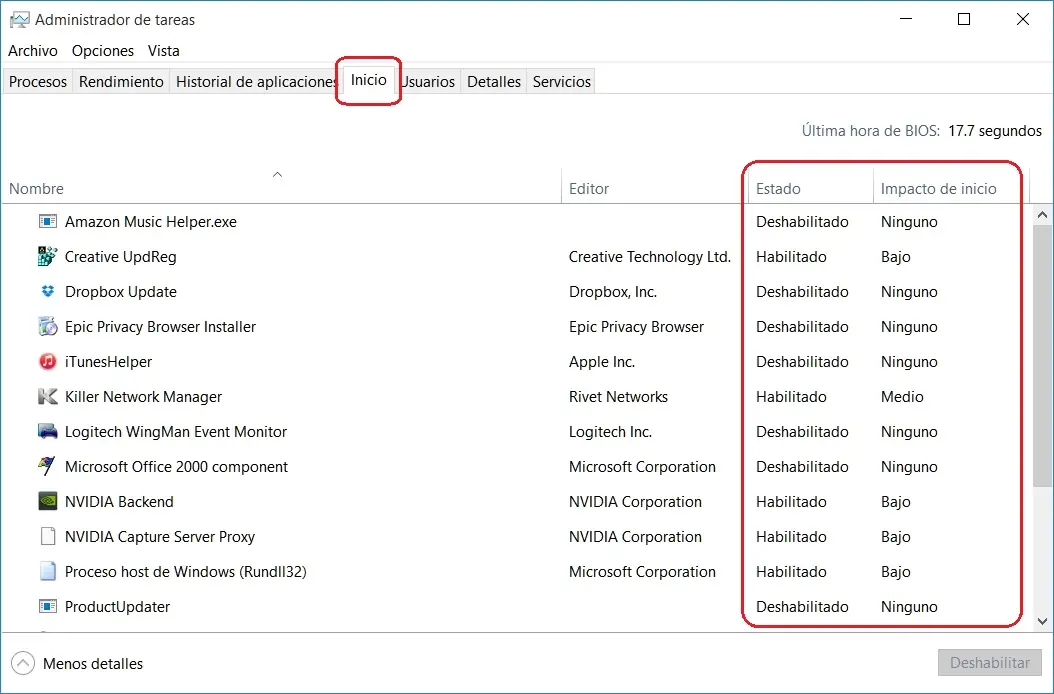Open the Vista menu
This screenshot has width=1054, height=694.
[x=164, y=51]
